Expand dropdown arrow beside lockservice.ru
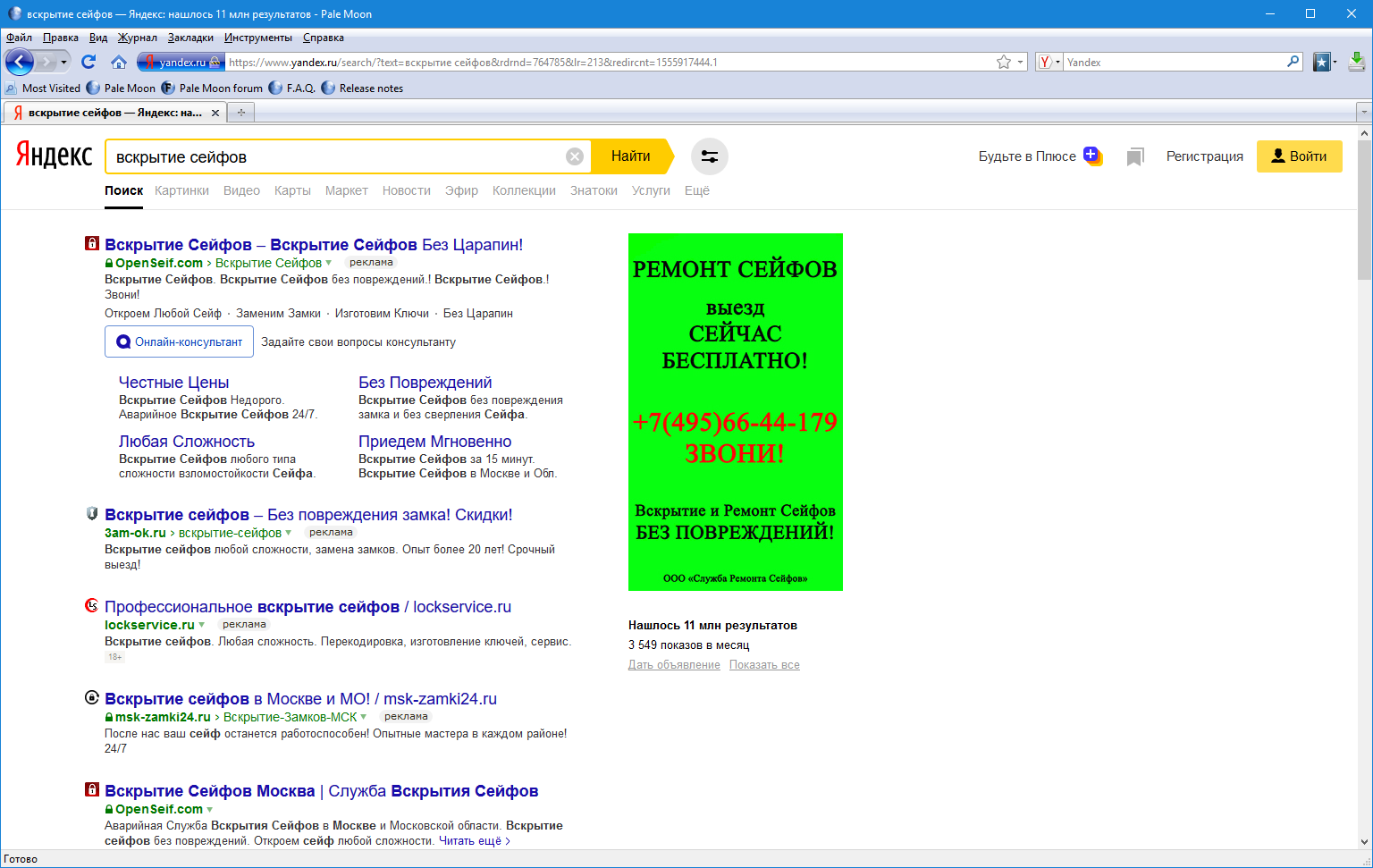The image size is (1373, 868). click(x=202, y=625)
